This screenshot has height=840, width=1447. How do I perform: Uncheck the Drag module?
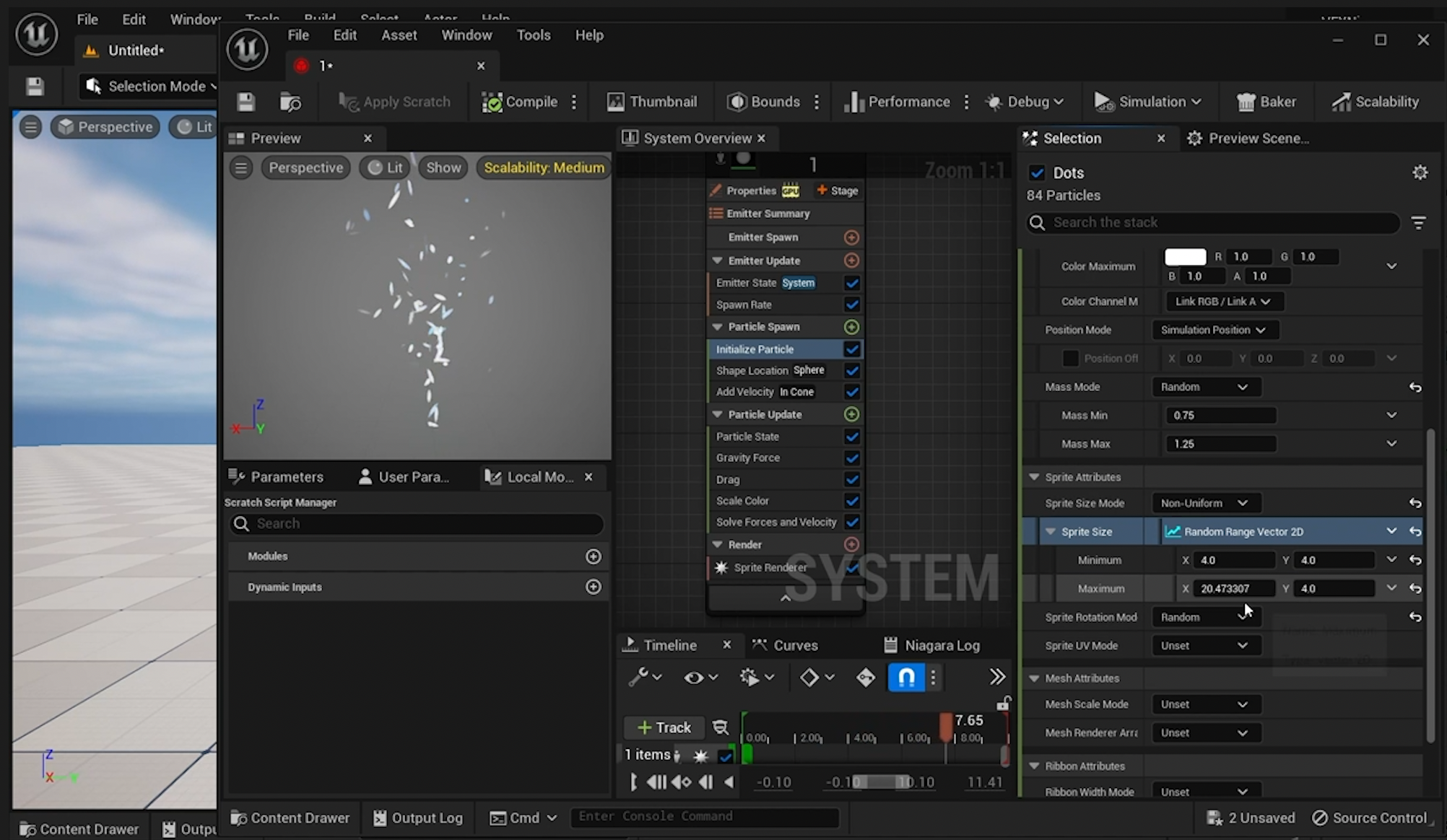(851, 479)
